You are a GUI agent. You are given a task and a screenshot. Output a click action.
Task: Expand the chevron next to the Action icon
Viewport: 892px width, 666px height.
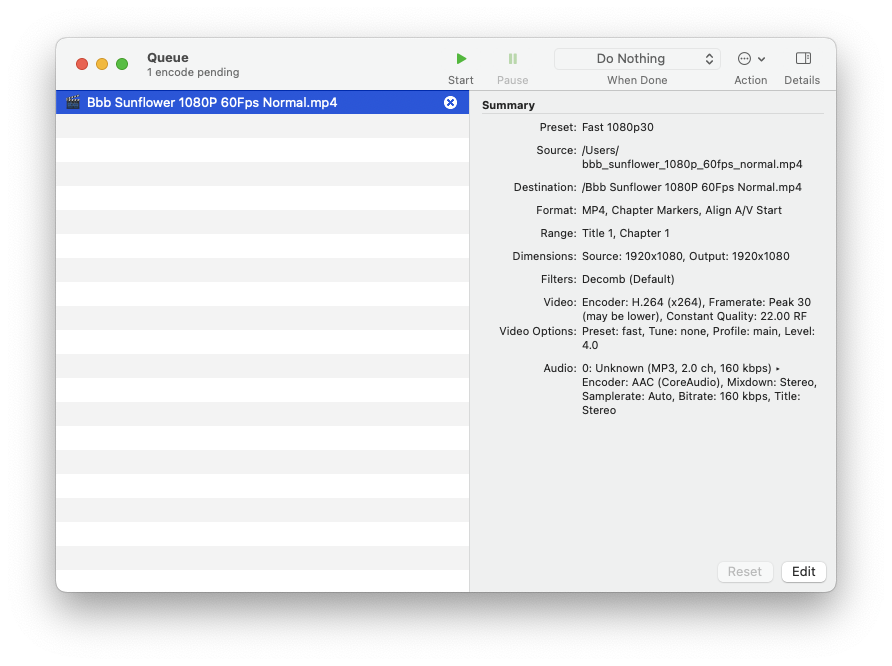(x=762, y=59)
